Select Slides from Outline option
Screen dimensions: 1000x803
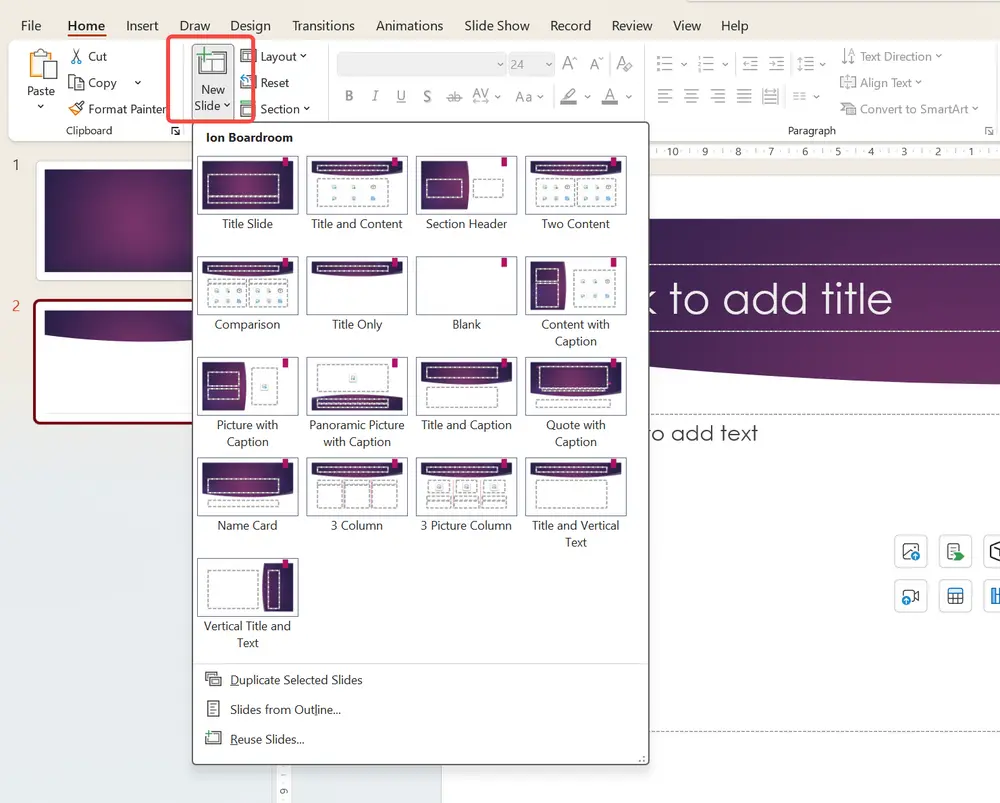pos(285,709)
